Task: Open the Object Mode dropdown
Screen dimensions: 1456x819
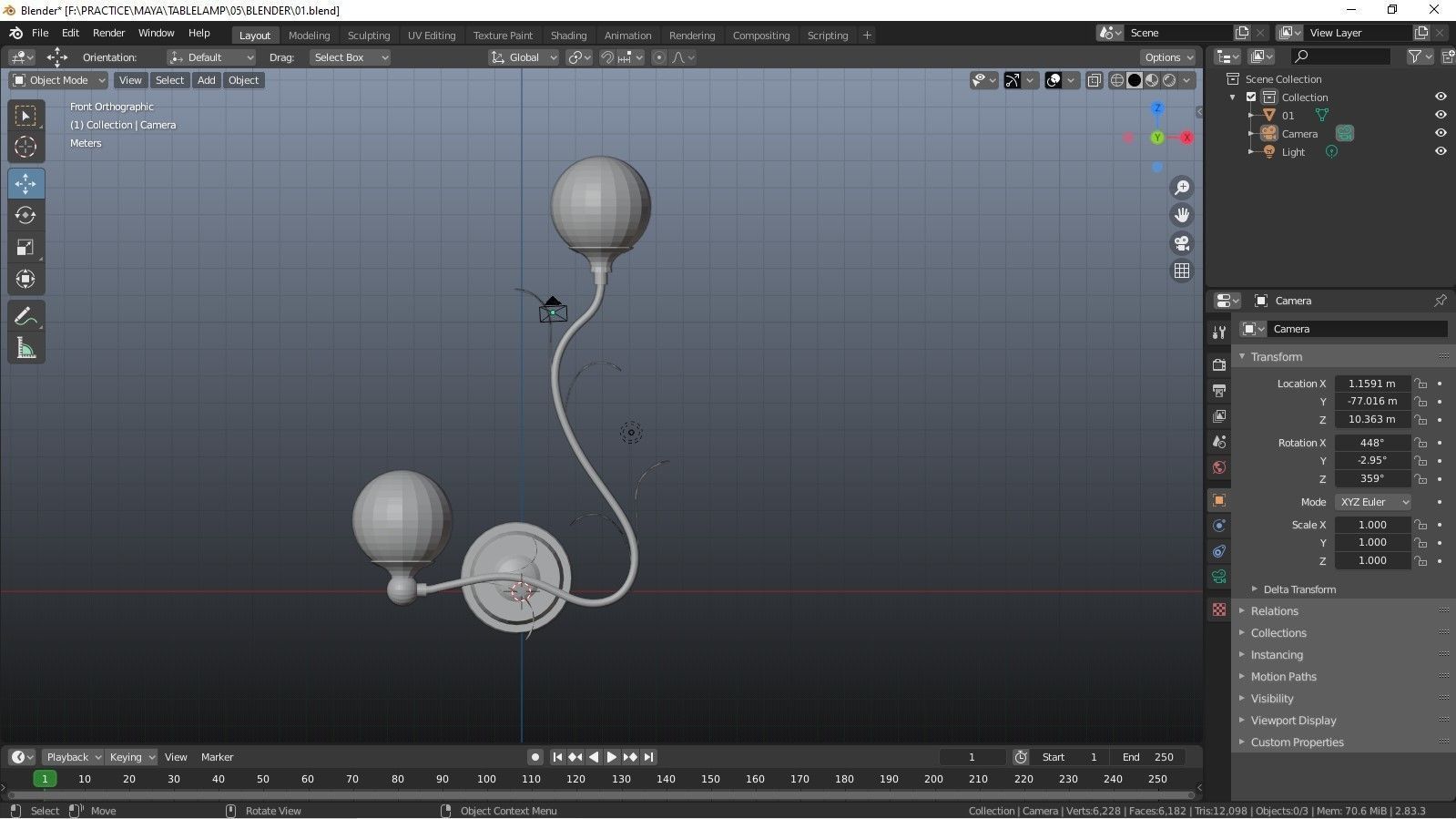Action: click(x=58, y=80)
